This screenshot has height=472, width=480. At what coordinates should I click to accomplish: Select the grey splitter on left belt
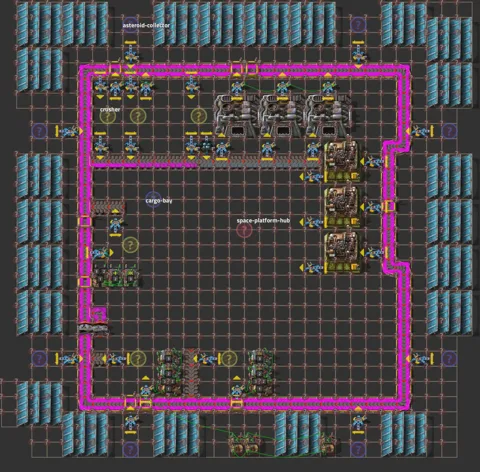93,328
